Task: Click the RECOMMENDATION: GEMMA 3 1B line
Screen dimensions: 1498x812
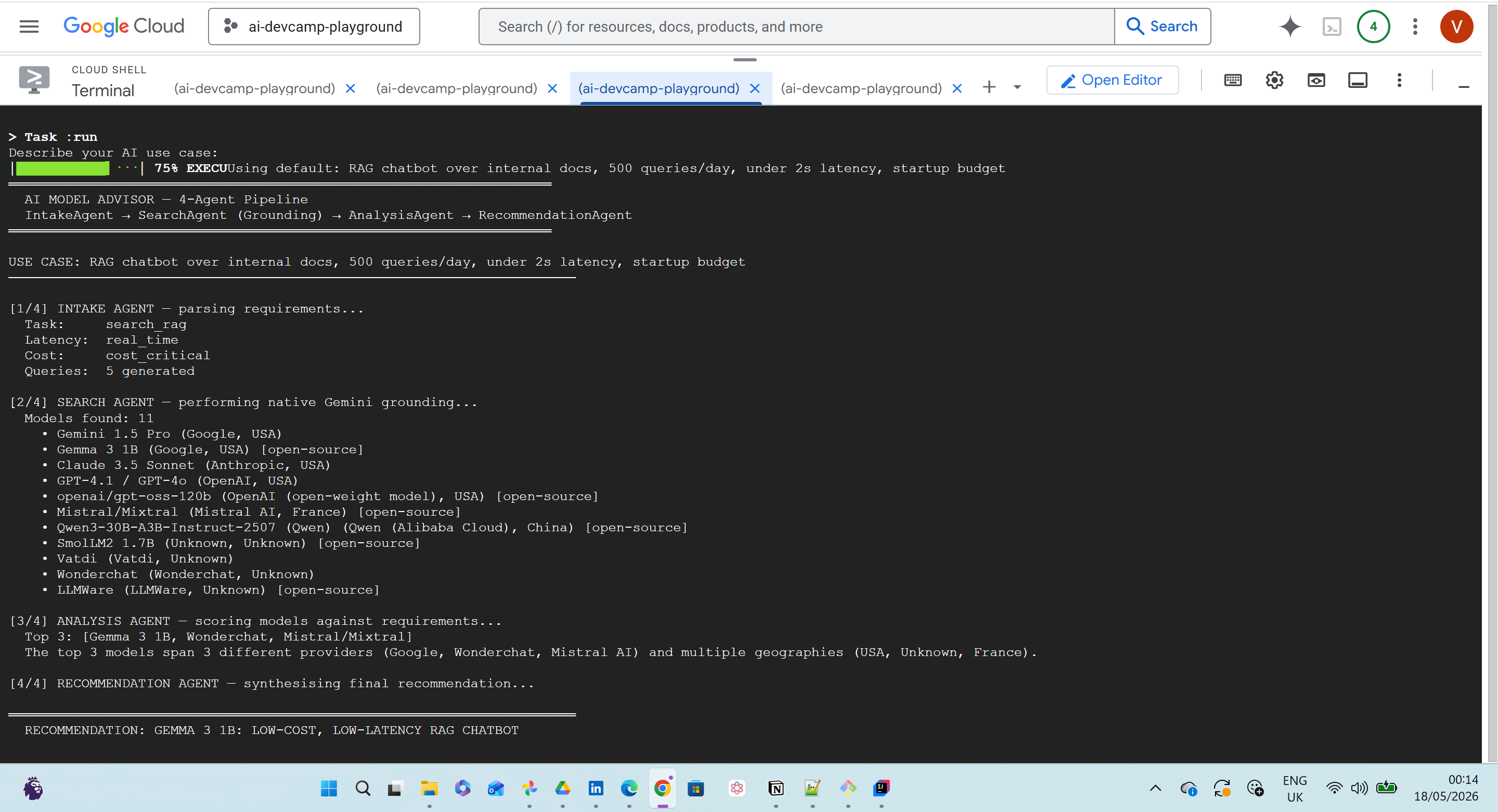Action: [x=272, y=730]
